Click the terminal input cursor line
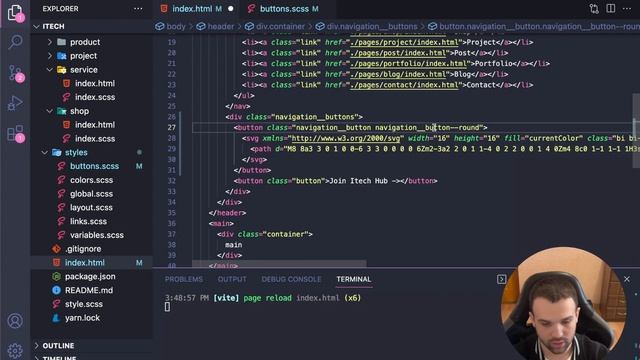The width and height of the screenshot is (640, 360). pyautogui.click(x=167, y=307)
